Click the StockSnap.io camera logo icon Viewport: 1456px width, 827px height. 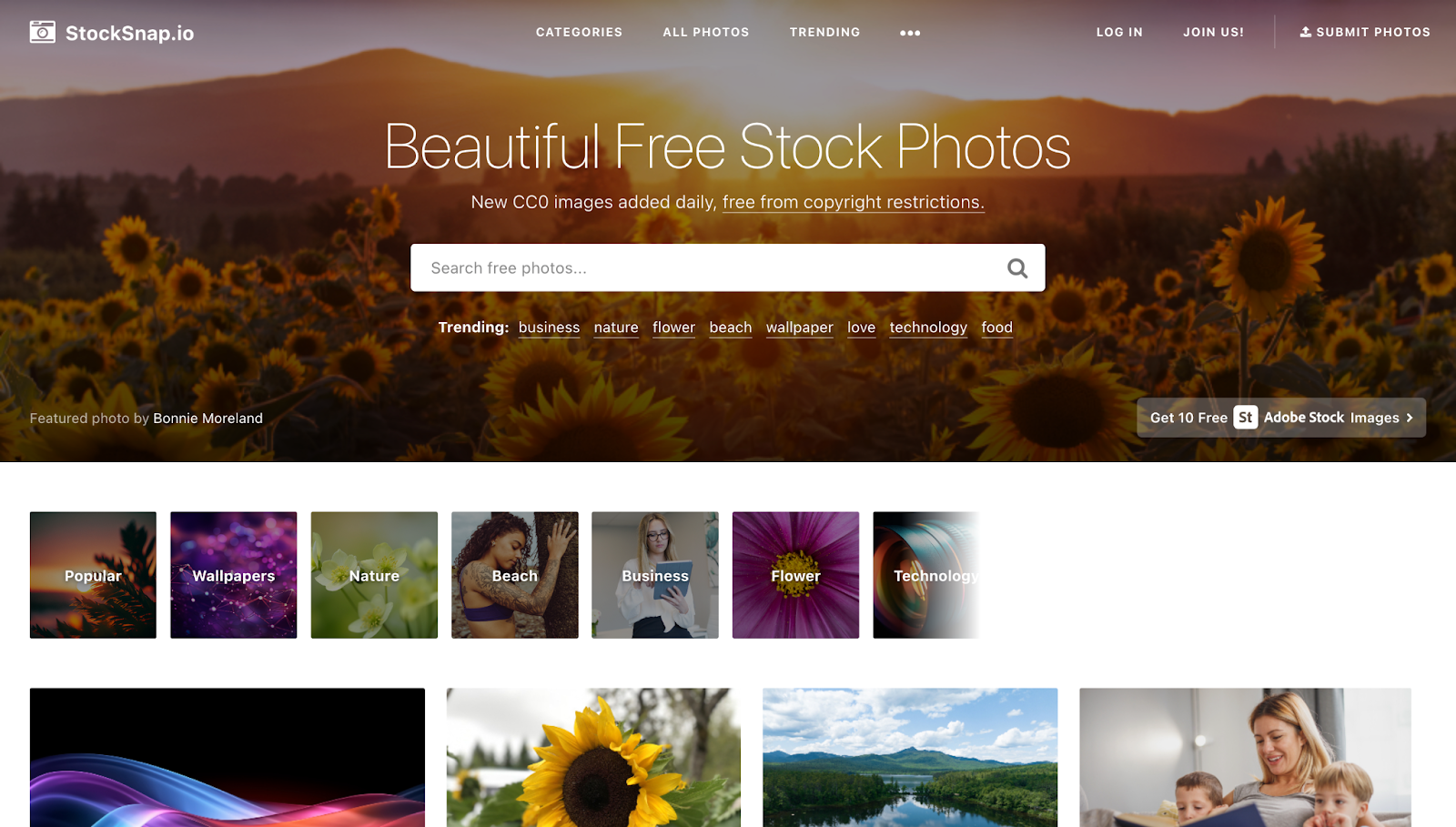point(42,32)
